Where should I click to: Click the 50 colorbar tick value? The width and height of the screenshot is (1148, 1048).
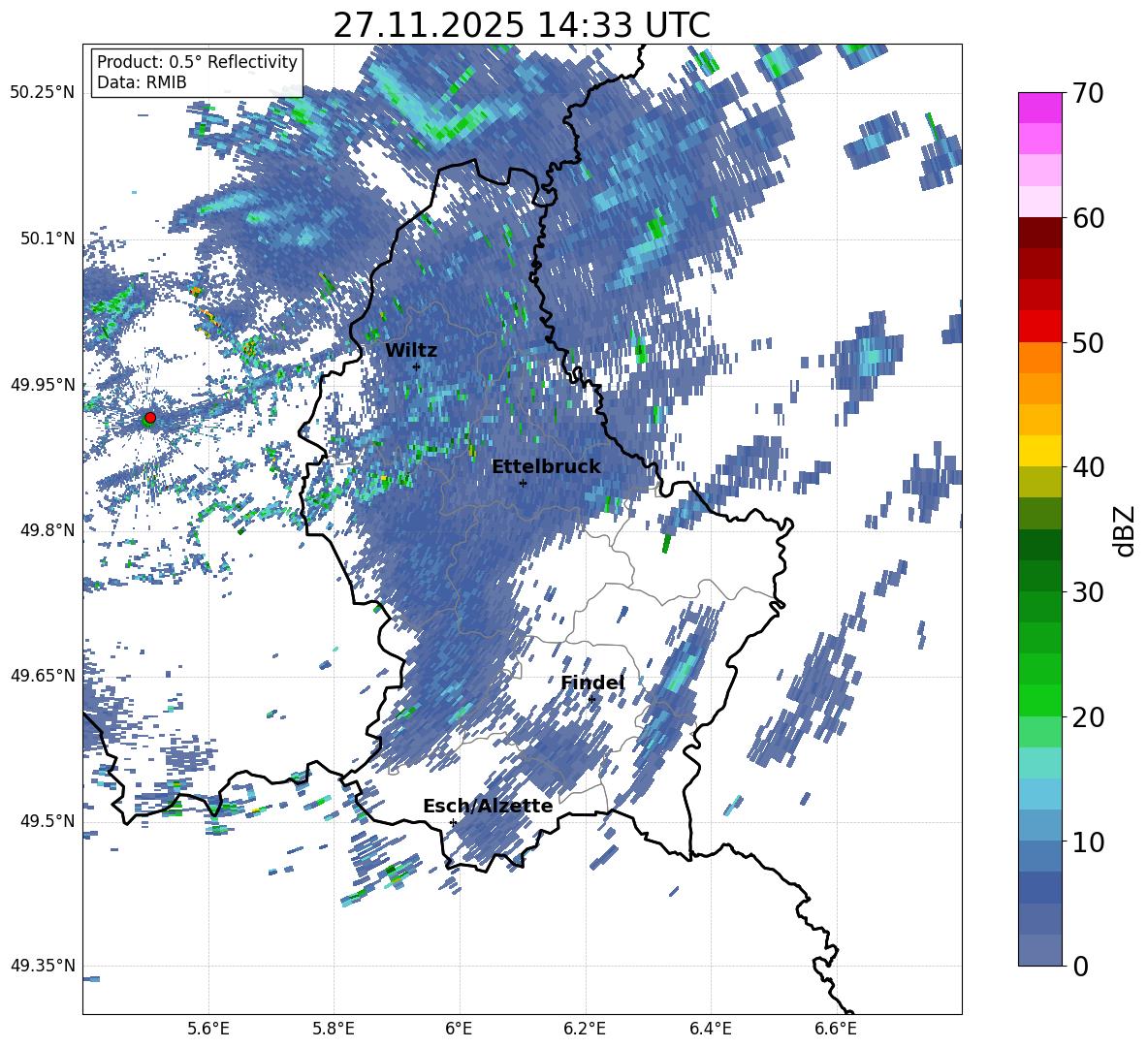[1088, 343]
